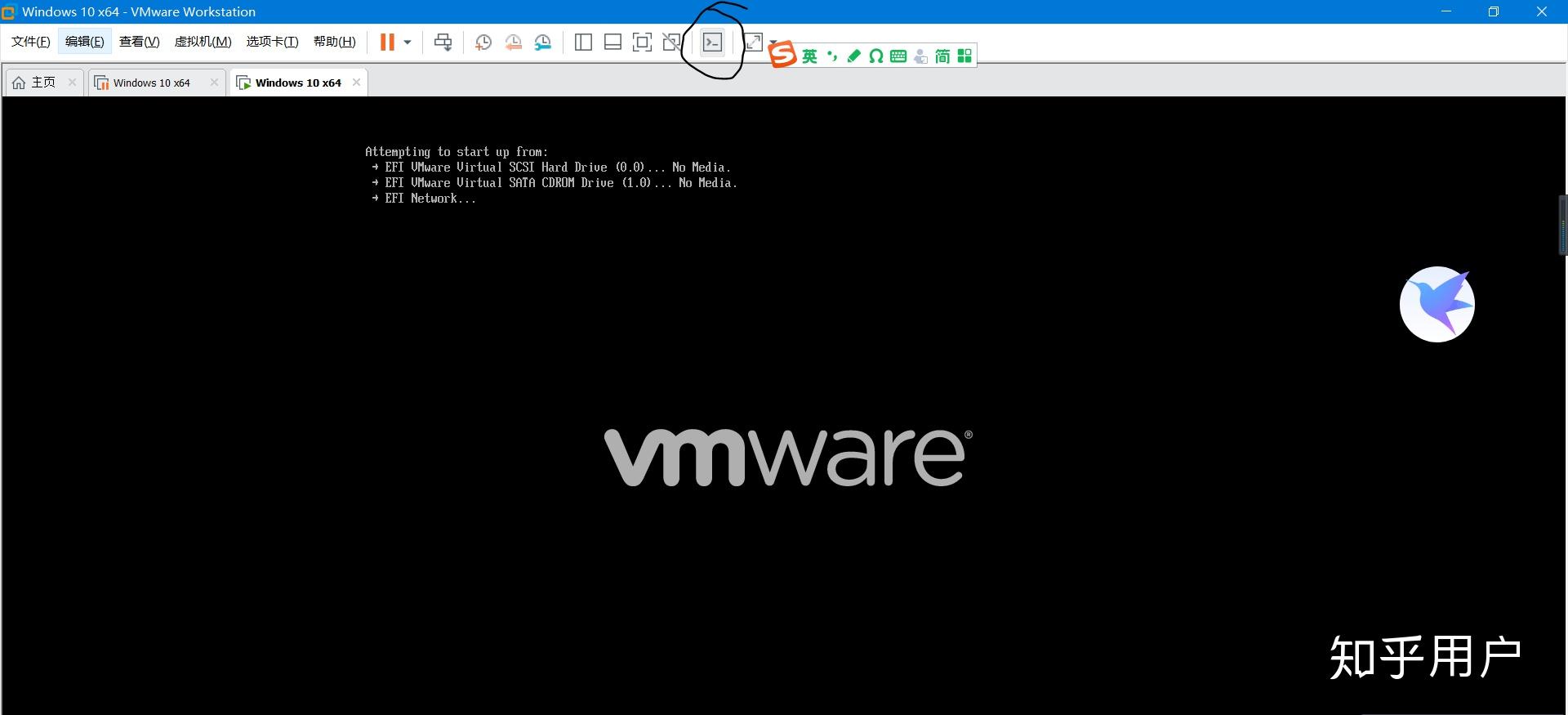Open the power options dropdown arrow
1568x715 pixels.
(408, 42)
